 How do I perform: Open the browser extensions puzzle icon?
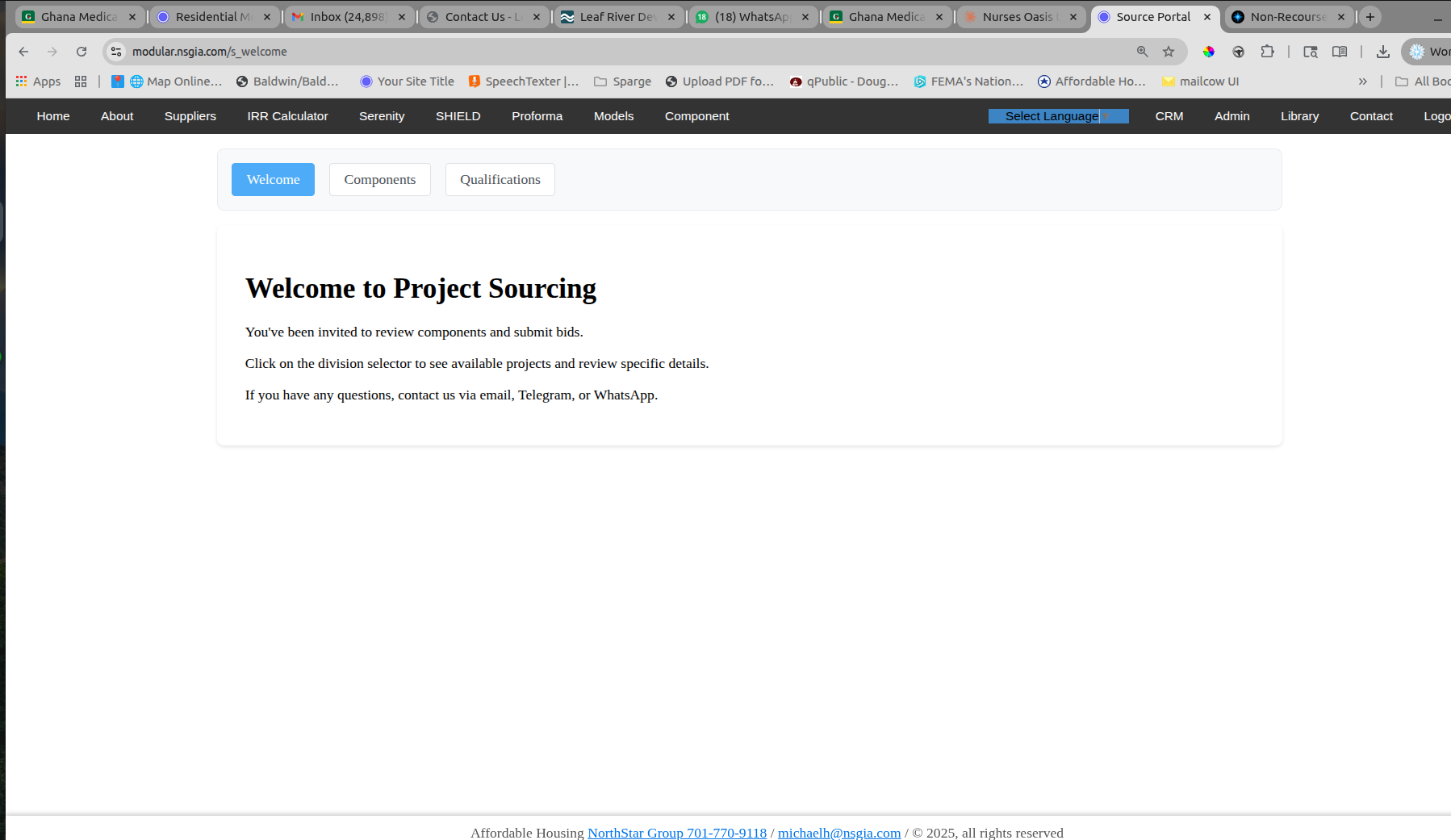tap(1267, 52)
